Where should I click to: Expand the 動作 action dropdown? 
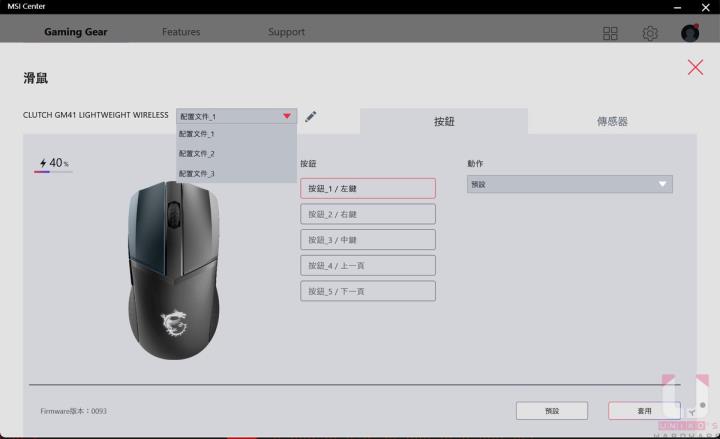click(570, 184)
